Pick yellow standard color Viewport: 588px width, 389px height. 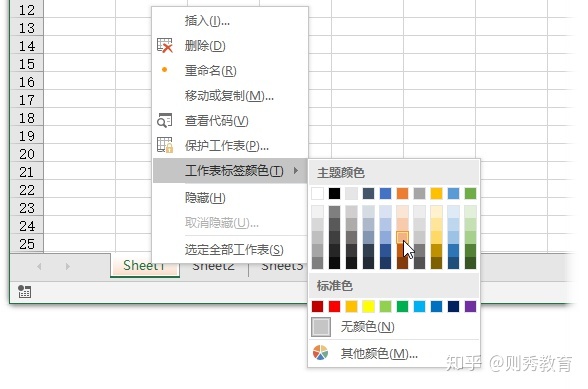(x=369, y=306)
